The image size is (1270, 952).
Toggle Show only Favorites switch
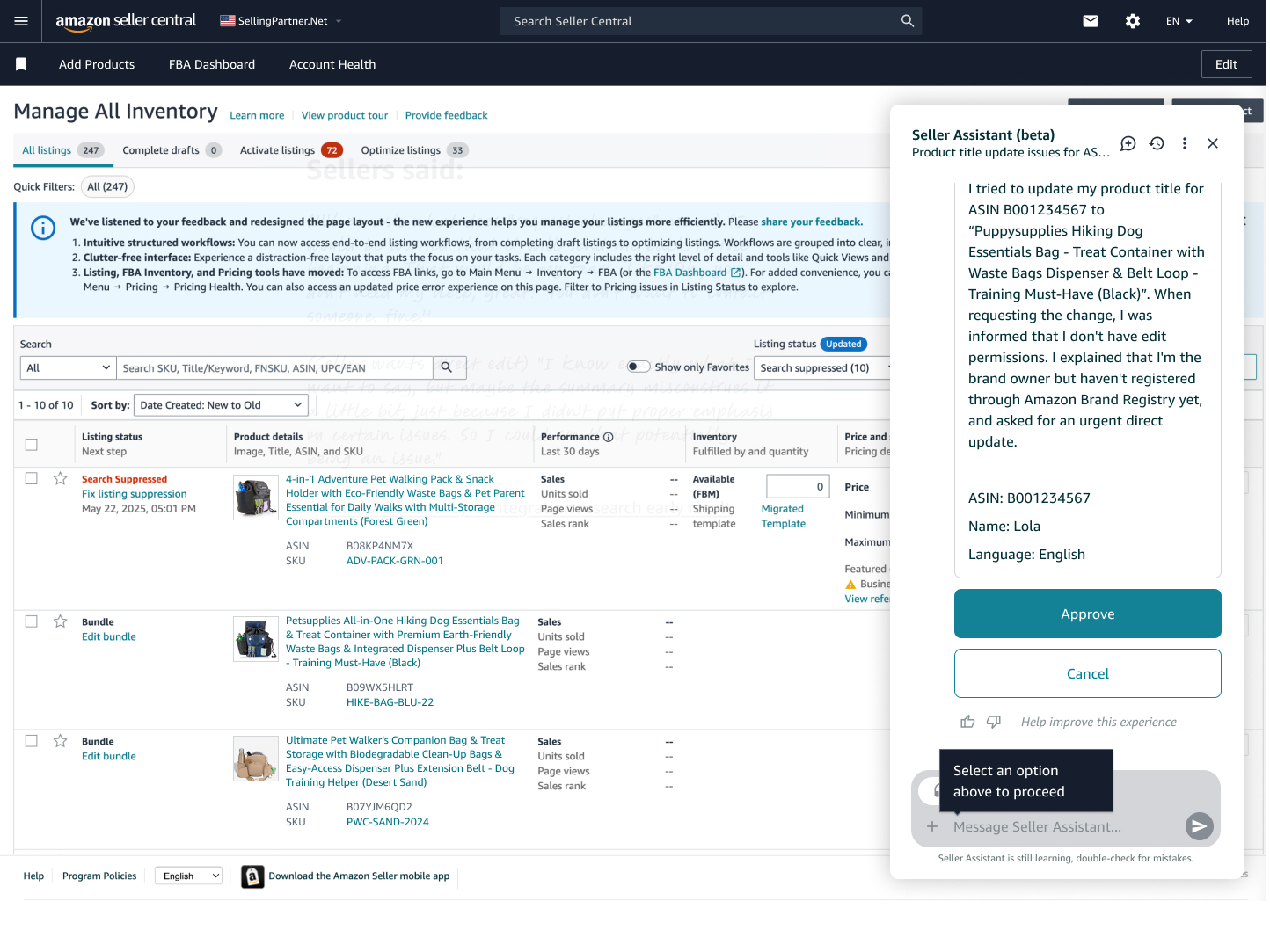point(639,367)
